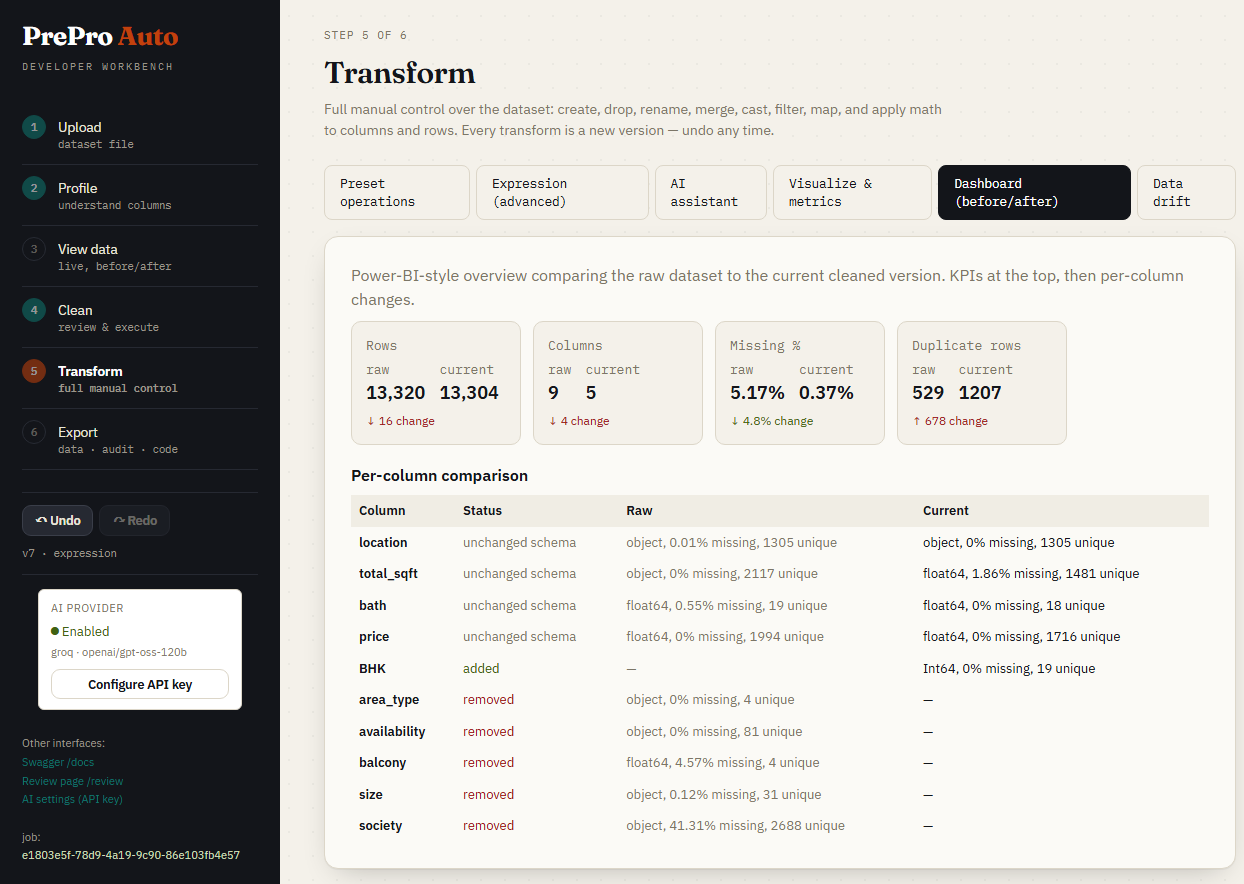
Task: Click the 'v7 · expression' version label
Action: (x=69, y=553)
